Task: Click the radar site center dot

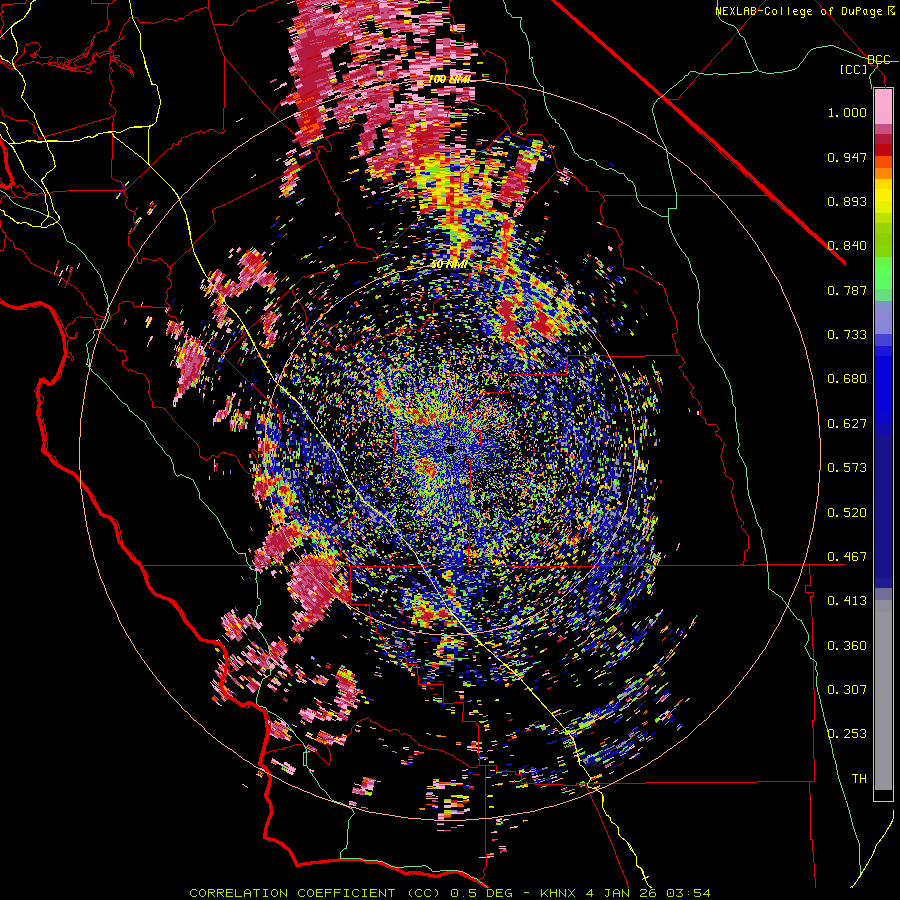Action: [x=451, y=450]
